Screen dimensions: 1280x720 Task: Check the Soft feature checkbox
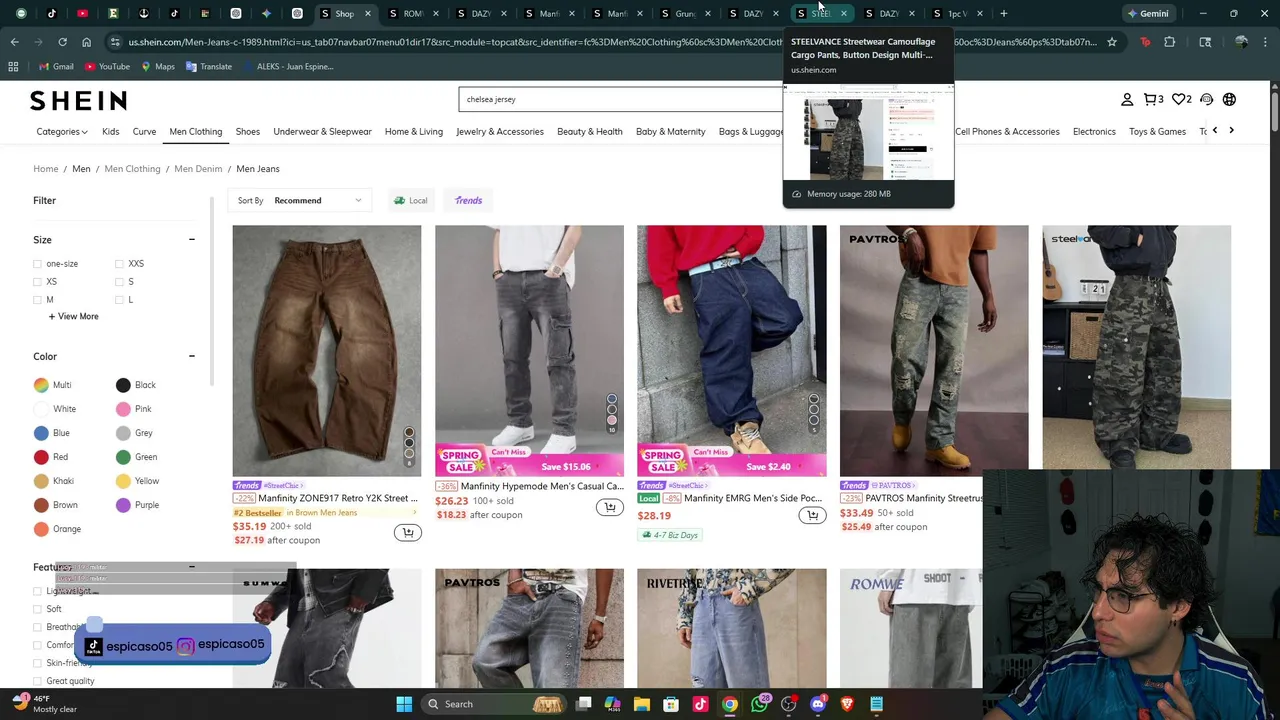[37, 609]
